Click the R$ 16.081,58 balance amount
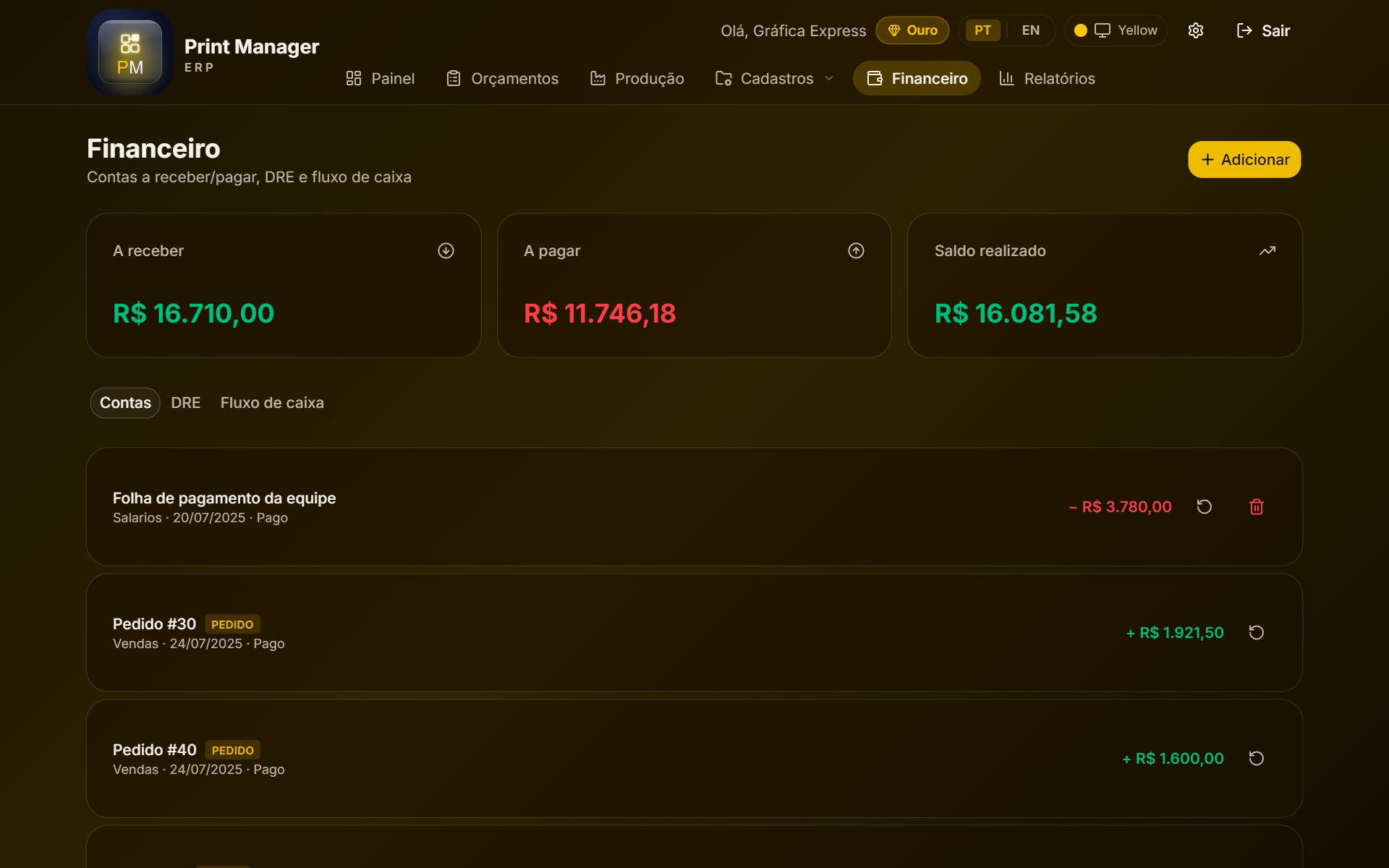The width and height of the screenshot is (1389, 868). (1016, 313)
